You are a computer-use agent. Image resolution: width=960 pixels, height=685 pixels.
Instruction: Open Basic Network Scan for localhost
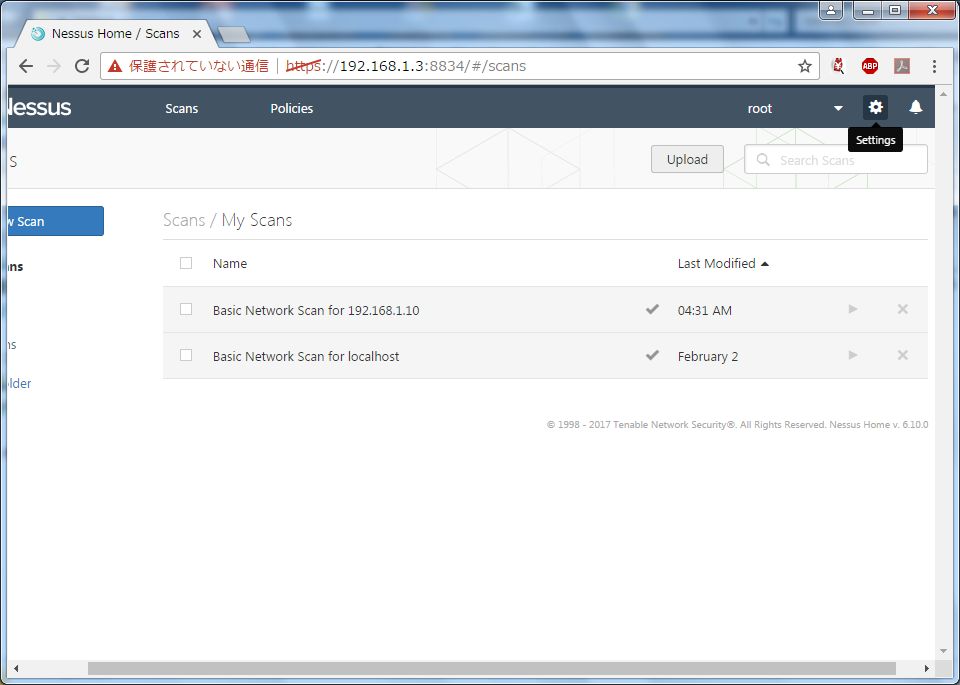pyautogui.click(x=306, y=356)
